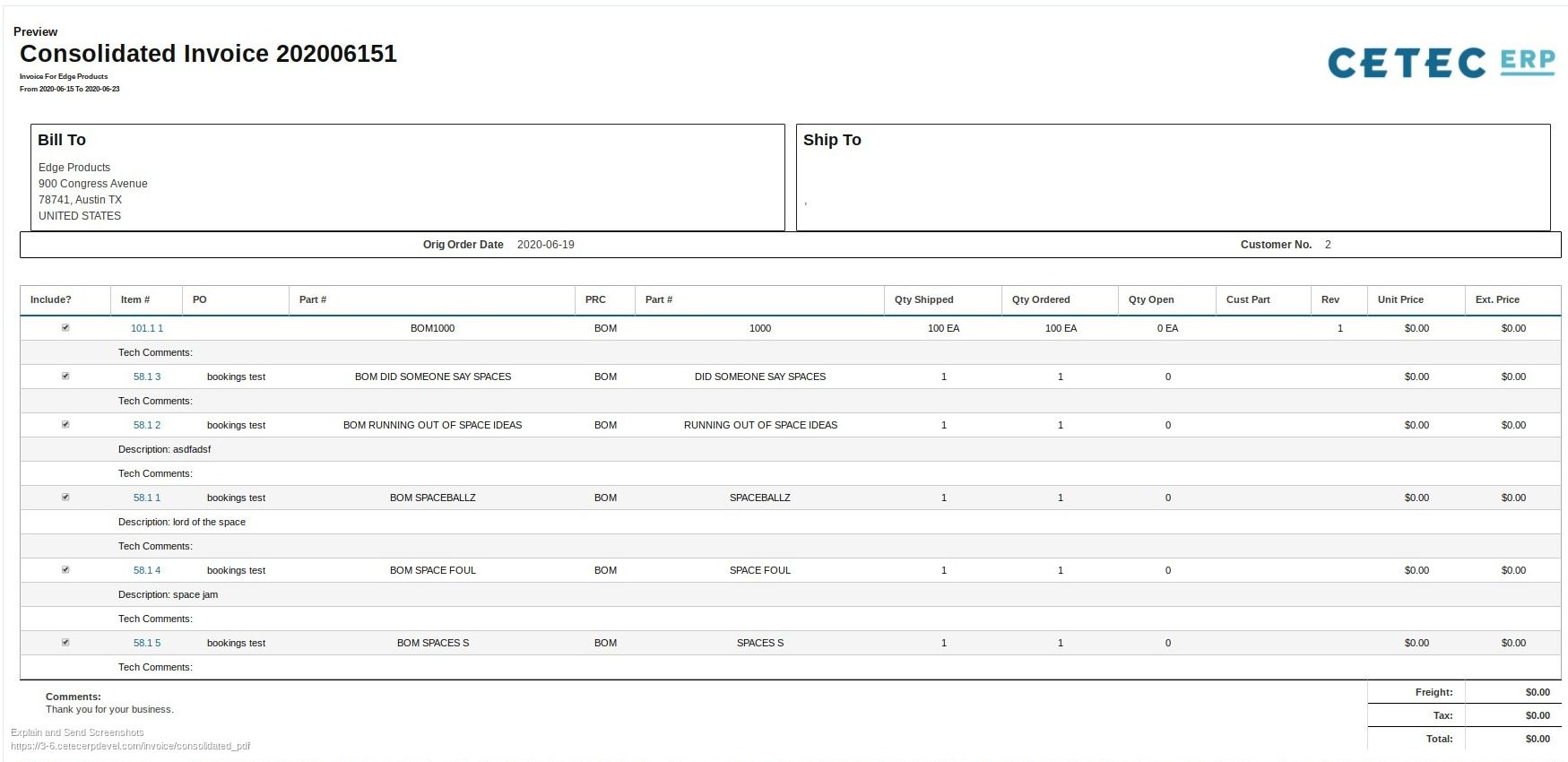
Task: Click the Consolidated Invoice 202006151 title
Action: pyautogui.click(x=208, y=54)
